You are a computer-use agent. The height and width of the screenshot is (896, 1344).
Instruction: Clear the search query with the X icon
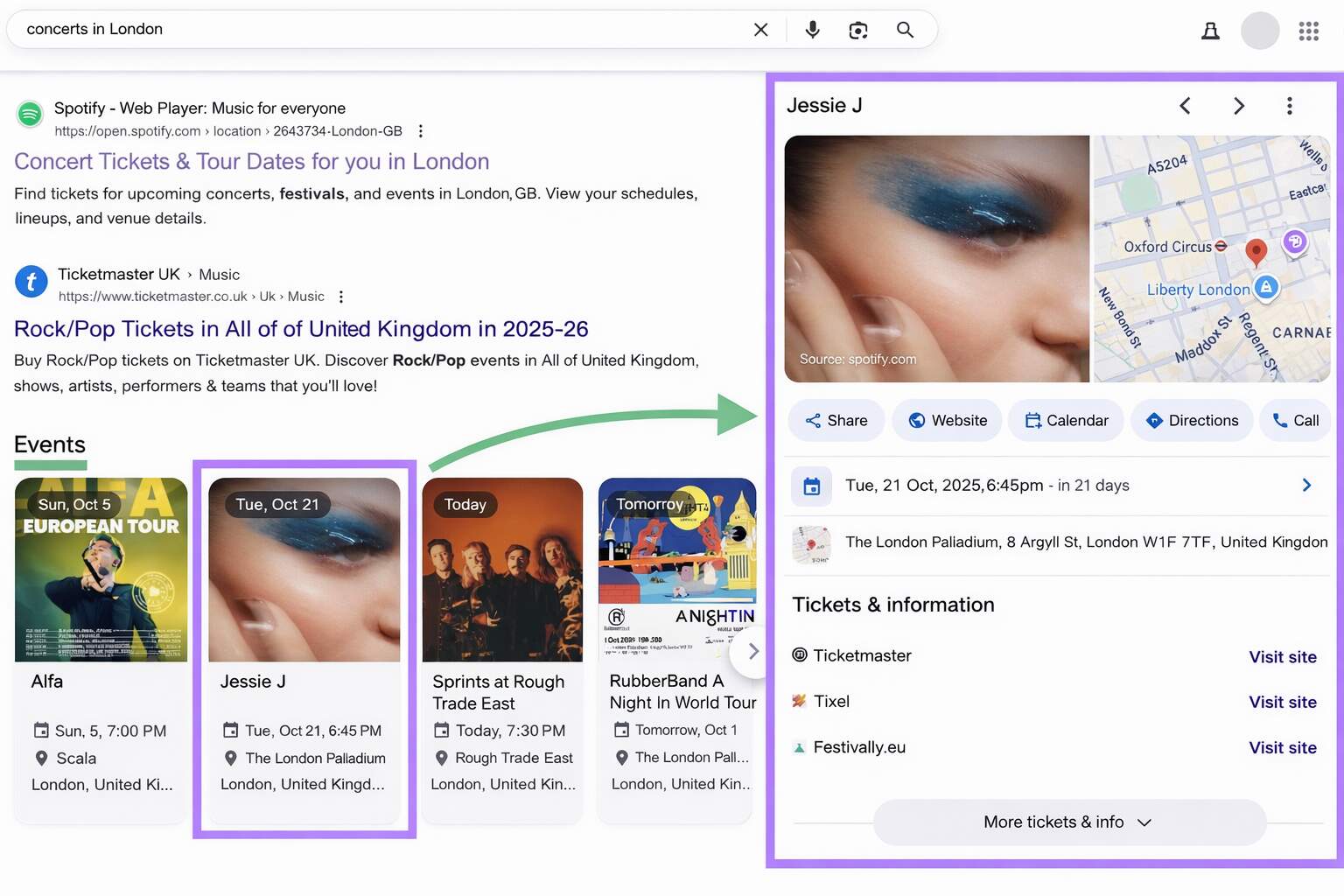(760, 29)
